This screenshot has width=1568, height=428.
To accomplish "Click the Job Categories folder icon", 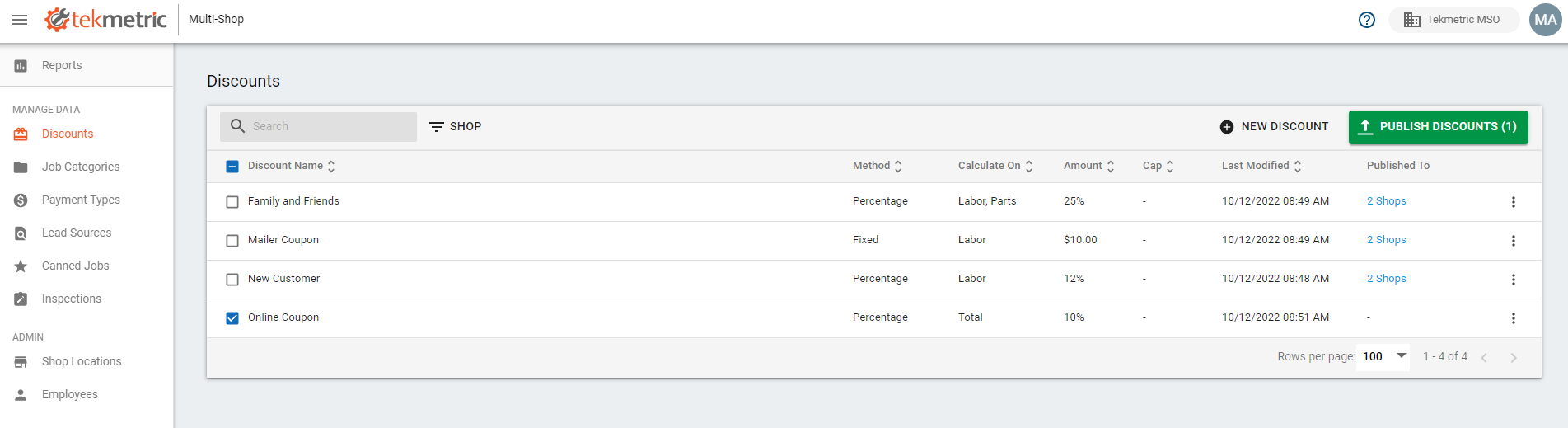I will point(21,167).
